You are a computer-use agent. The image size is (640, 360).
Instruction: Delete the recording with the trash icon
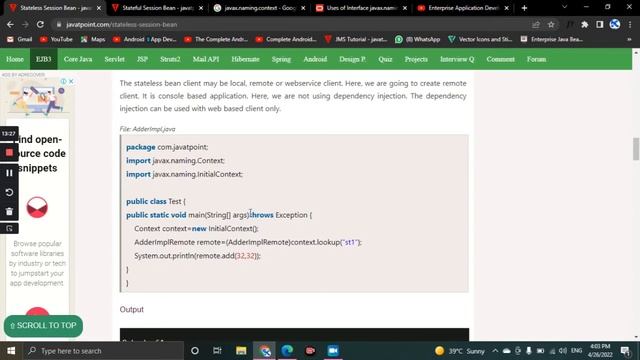9,211
